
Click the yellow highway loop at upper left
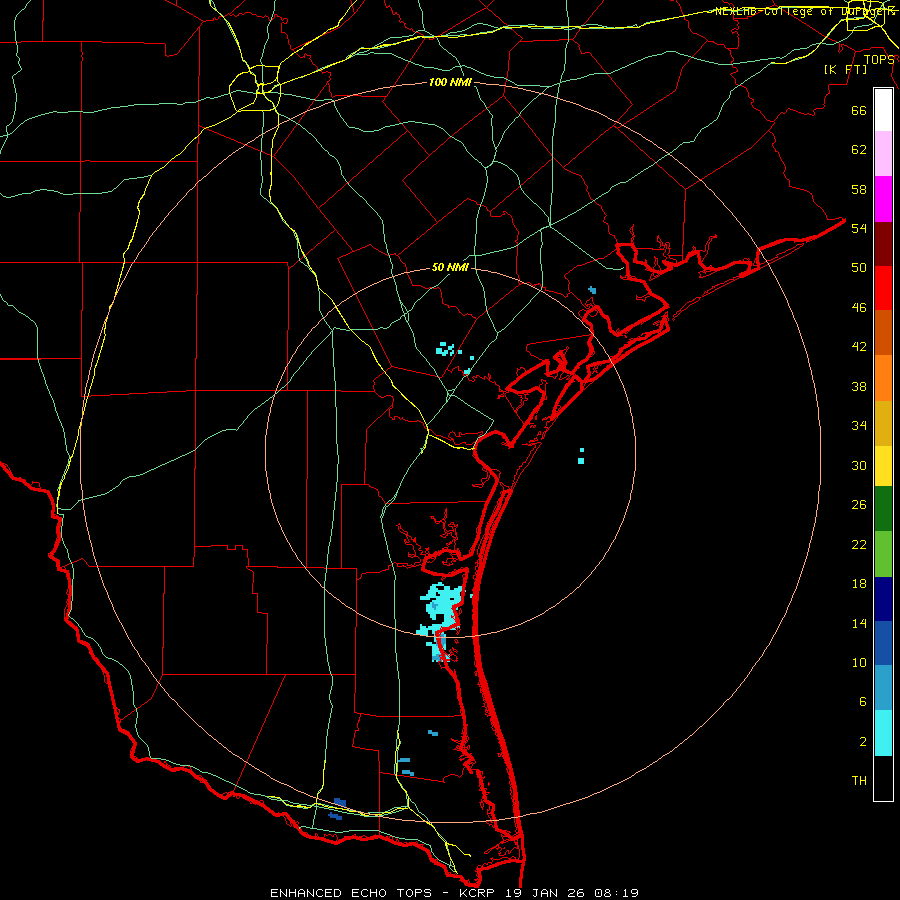(255, 88)
